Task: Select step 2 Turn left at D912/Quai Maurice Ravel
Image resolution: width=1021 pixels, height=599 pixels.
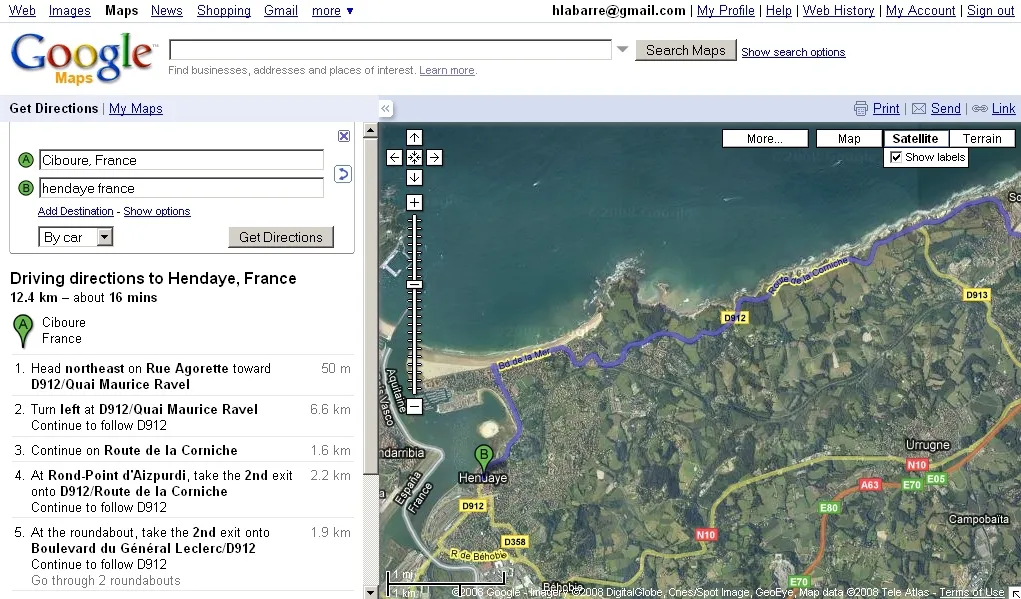Action: 182,417
